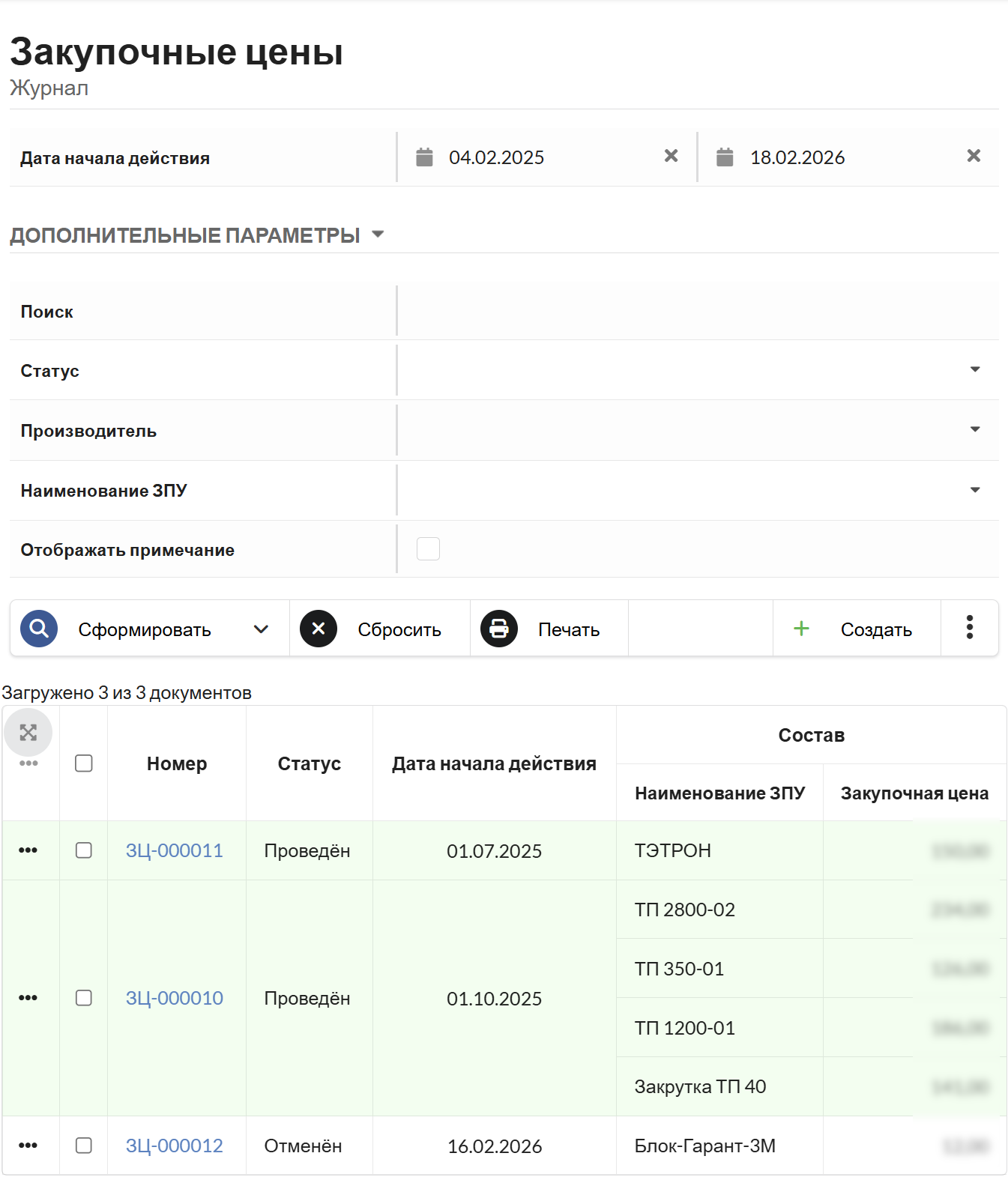Click Загружено 3 из 3 документов text

(127, 693)
